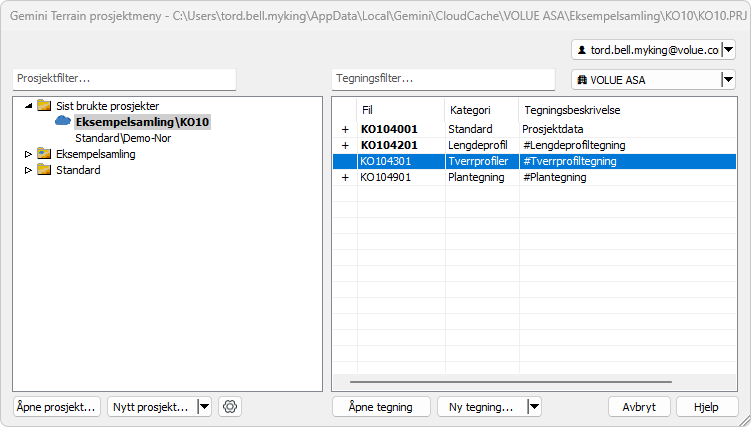Open the VOLUE ASA organization dropdown
Image resolution: width=751 pixels, height=427 pixels.
click(x=727, y=80)
